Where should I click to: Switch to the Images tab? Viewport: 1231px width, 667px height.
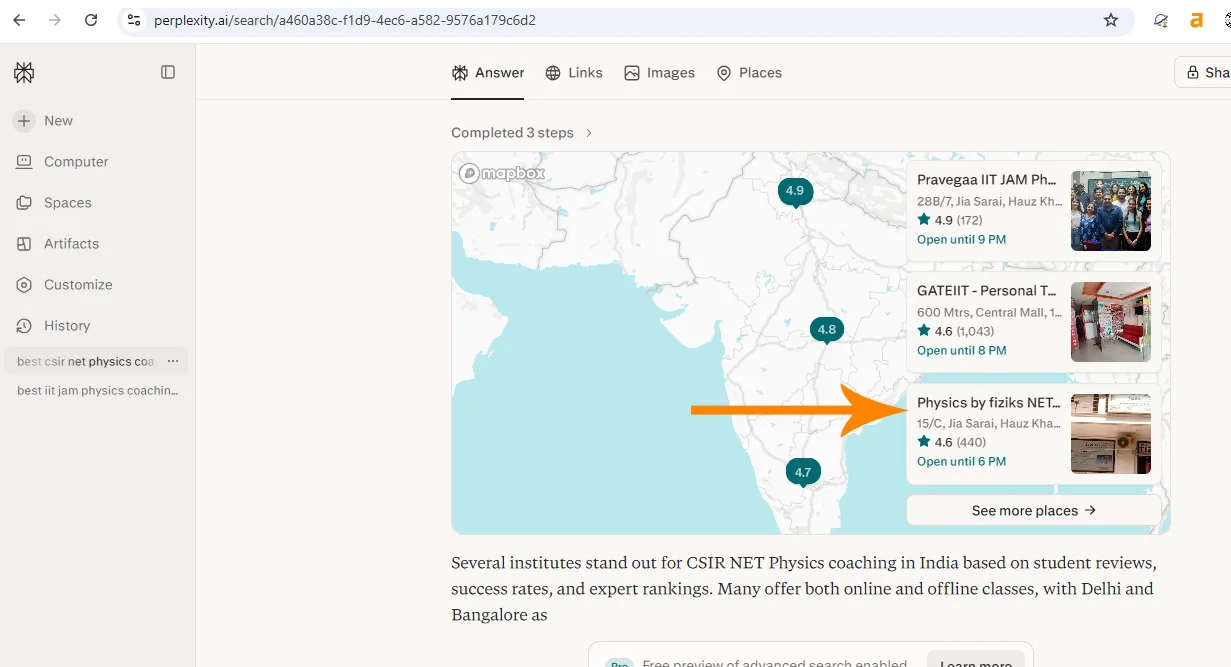click(x=659, y=73)
